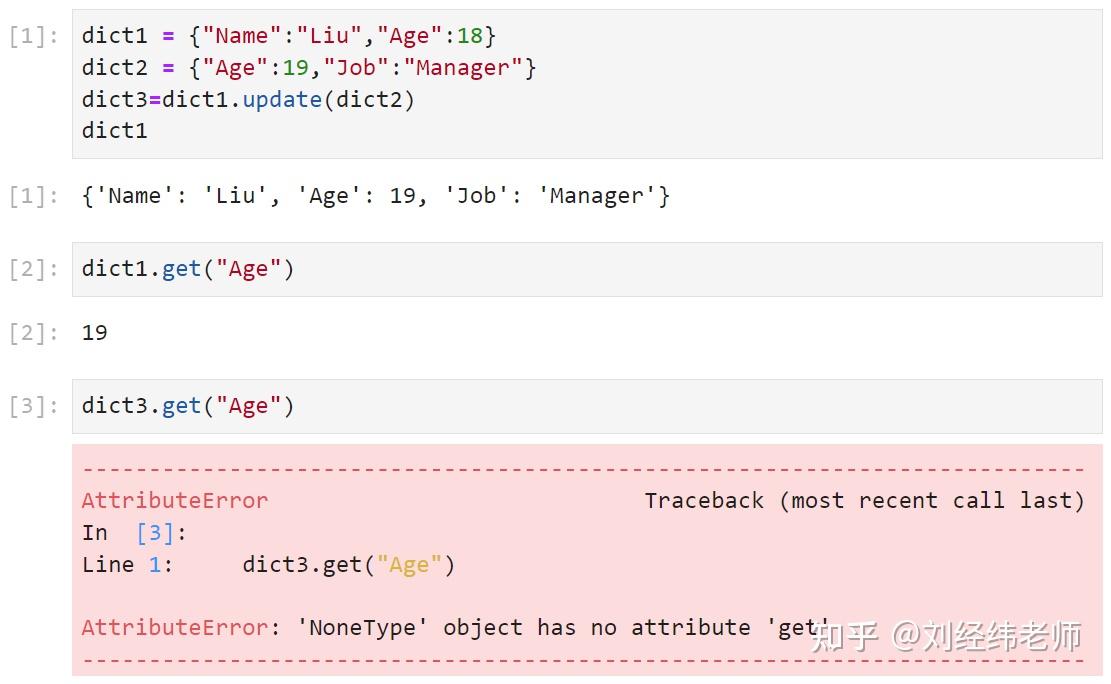
Task: Click the update method name in cell one
Action: (x=282, y=99)
